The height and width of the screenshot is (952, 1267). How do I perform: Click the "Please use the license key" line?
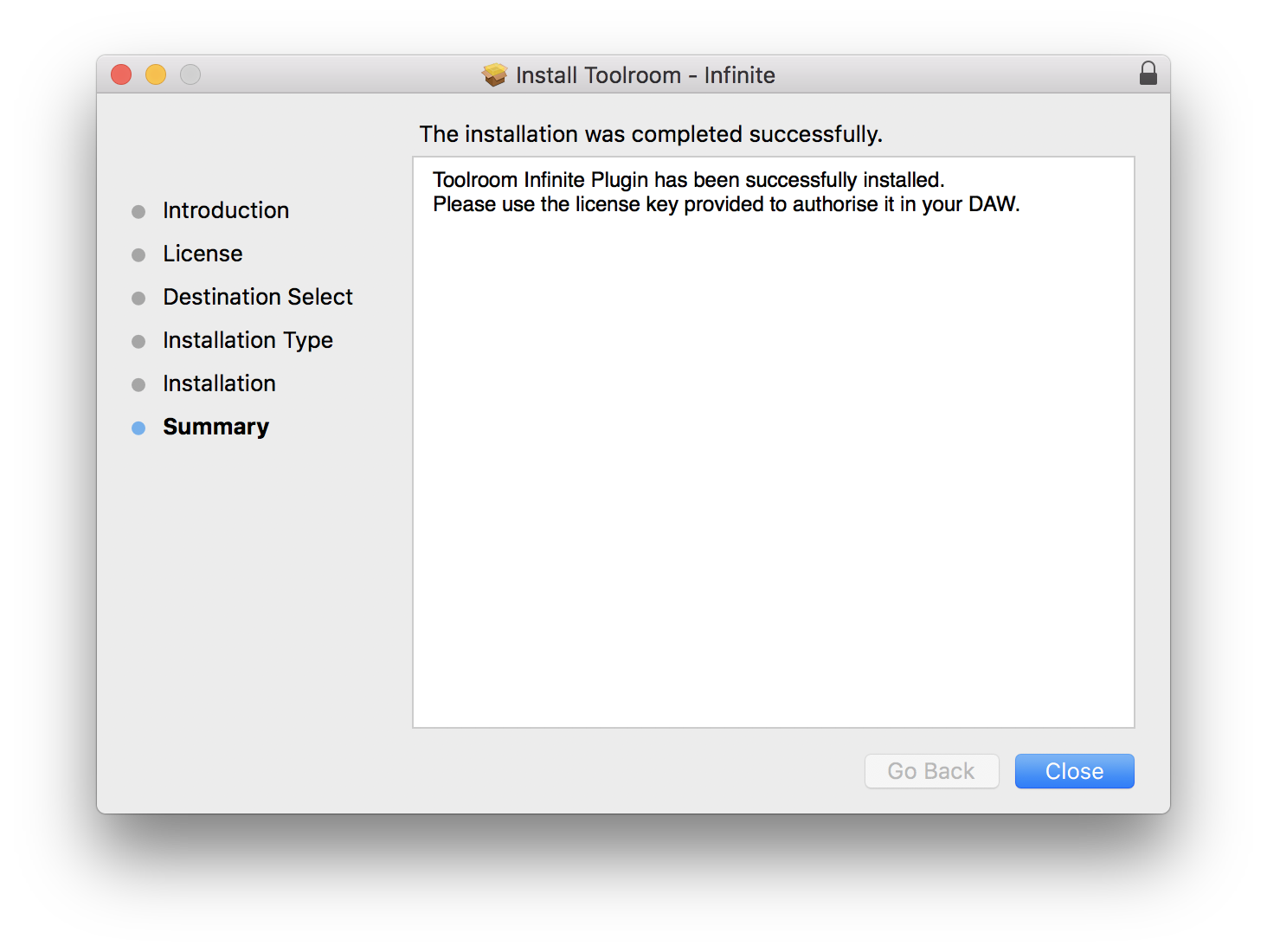coord(726,204)
